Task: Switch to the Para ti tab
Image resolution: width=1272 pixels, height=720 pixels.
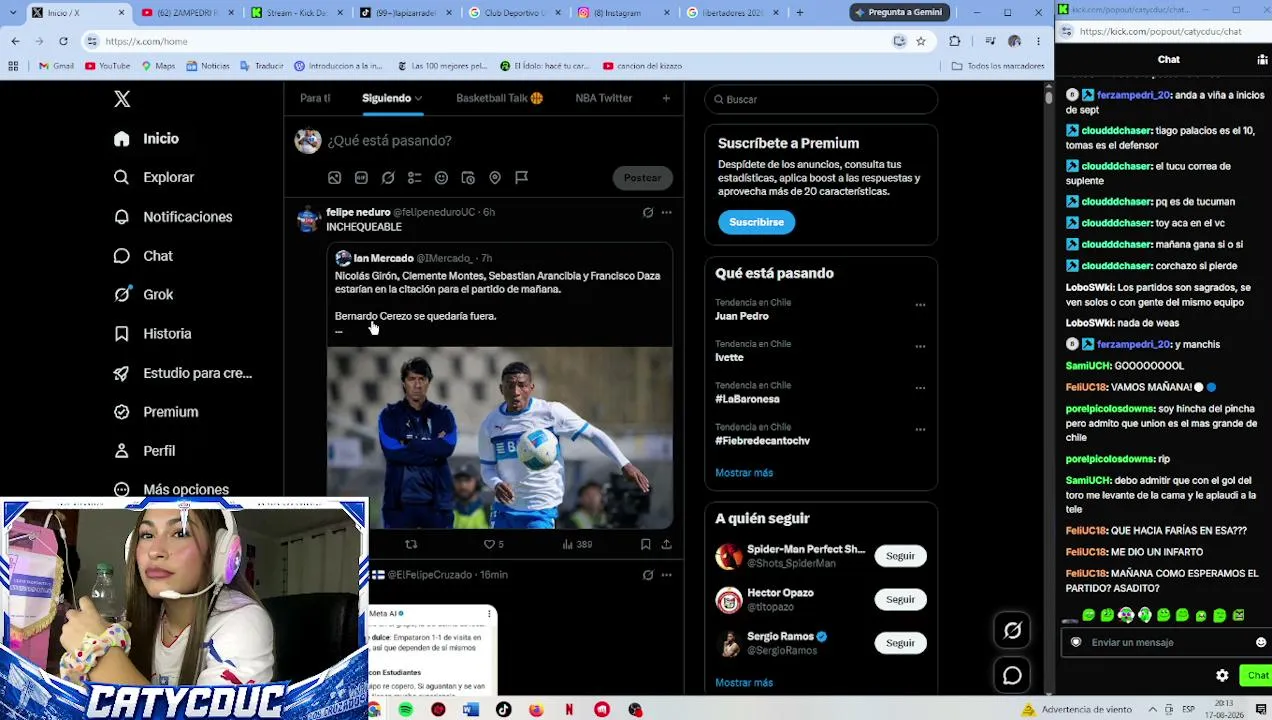Action: pos(315,98)
